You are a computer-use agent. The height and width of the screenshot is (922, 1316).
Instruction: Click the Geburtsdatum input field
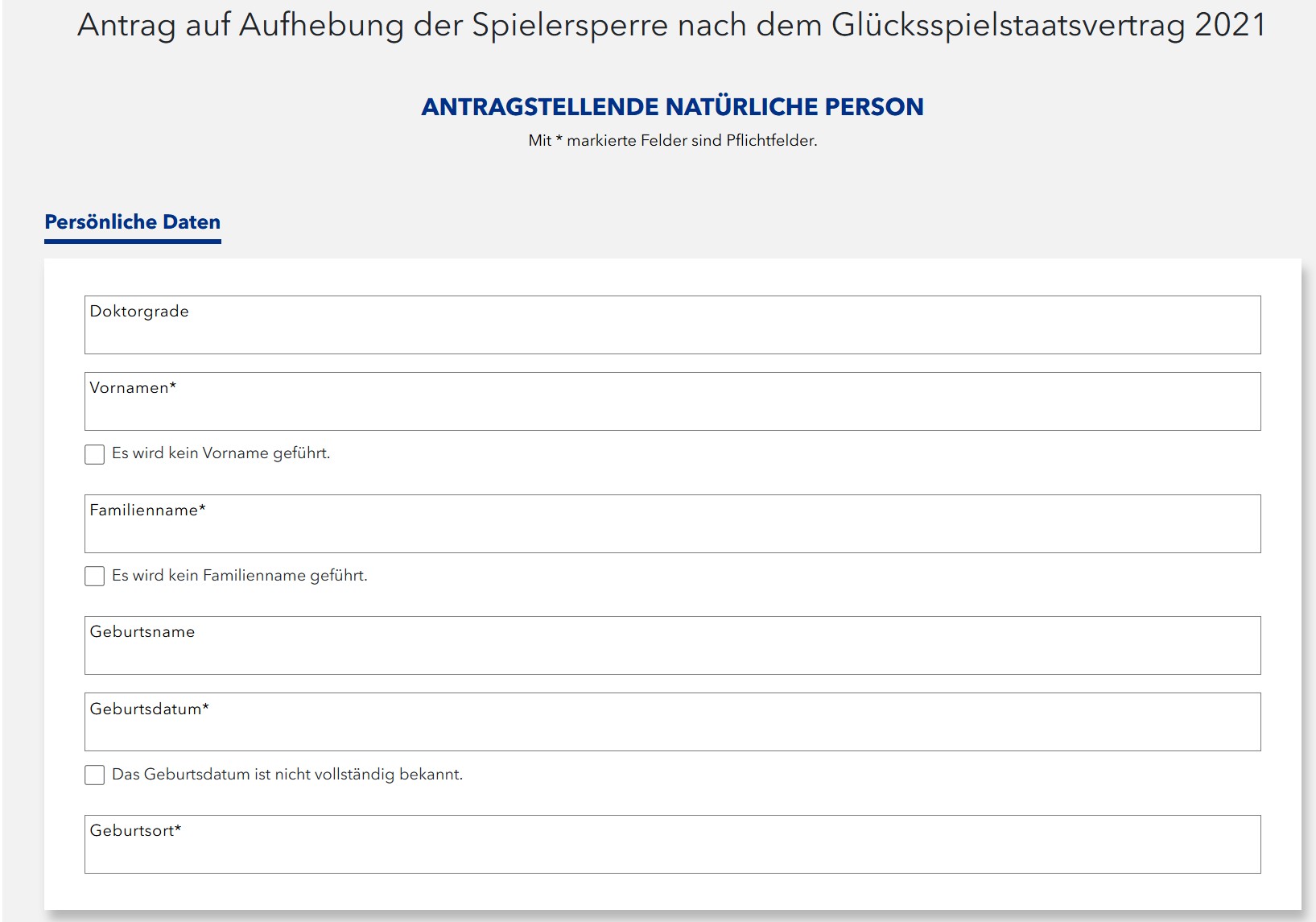point(672,729)
